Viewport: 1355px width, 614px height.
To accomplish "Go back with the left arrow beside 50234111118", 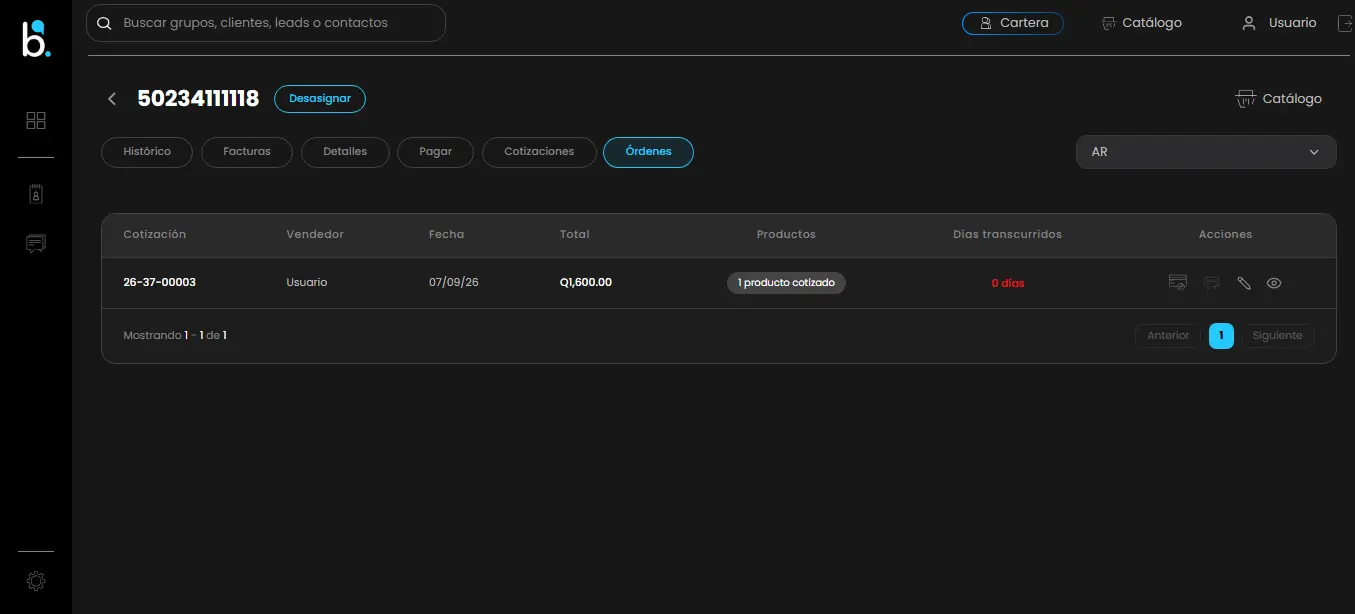I will (112, 99).
